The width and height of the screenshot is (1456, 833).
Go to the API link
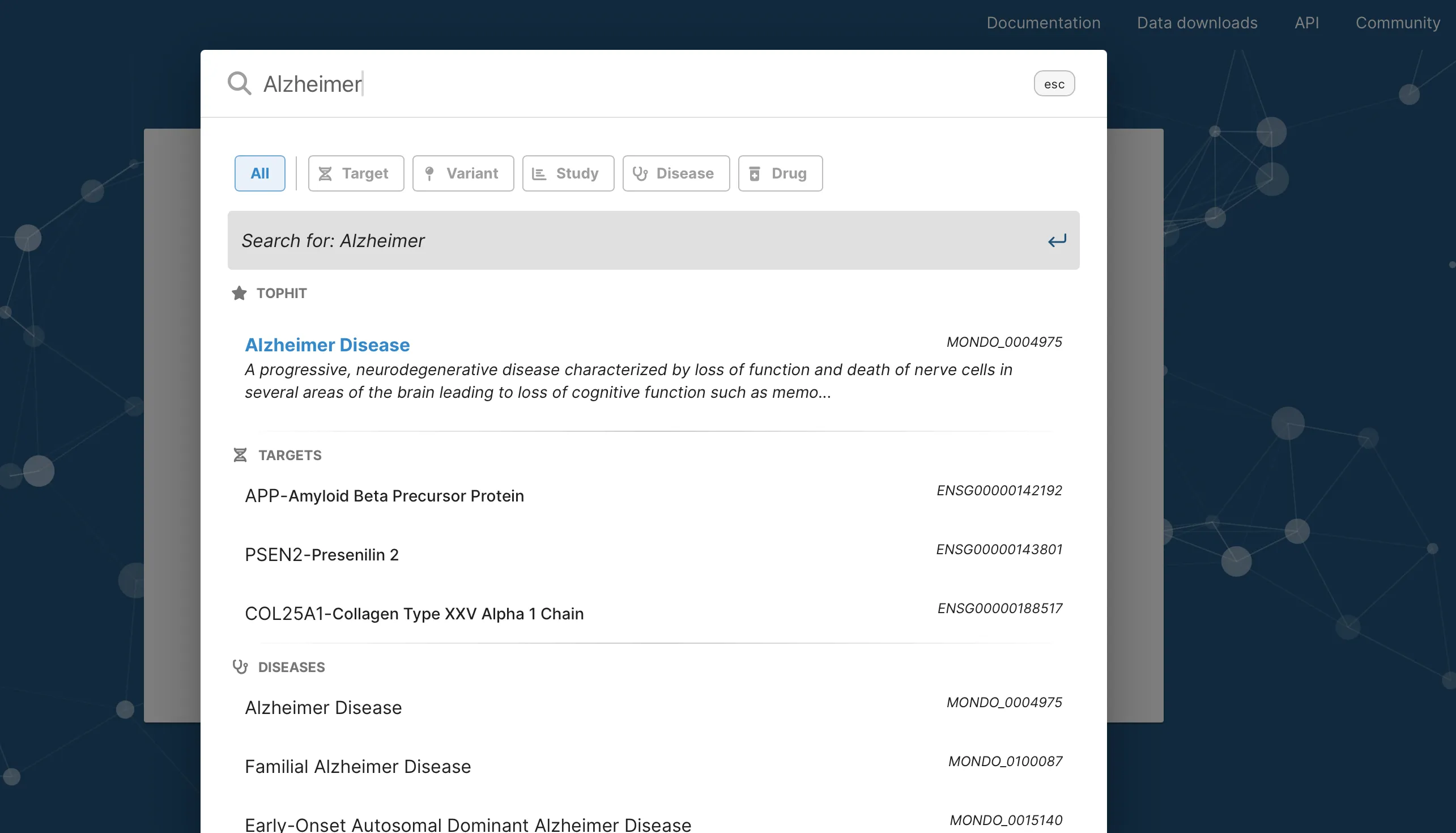click(x=1307, y=23)
